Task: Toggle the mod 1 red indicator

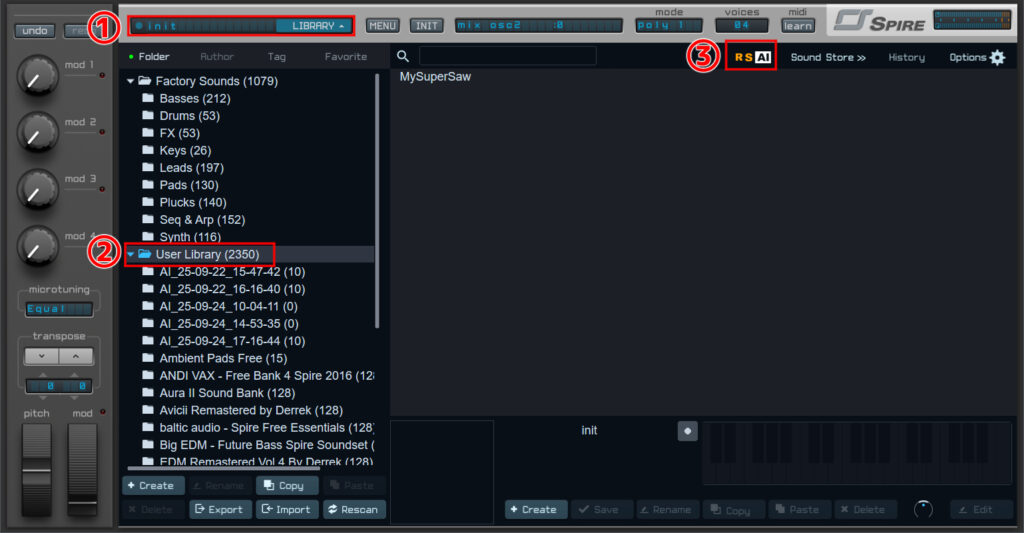Action: 103,75
